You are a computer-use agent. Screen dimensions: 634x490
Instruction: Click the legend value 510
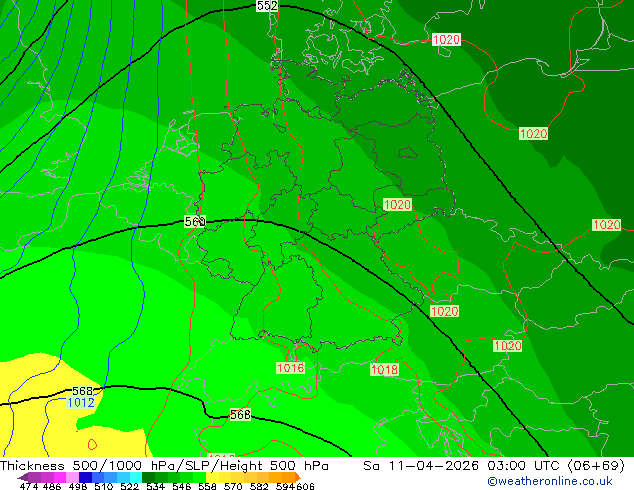click(104, 486)
